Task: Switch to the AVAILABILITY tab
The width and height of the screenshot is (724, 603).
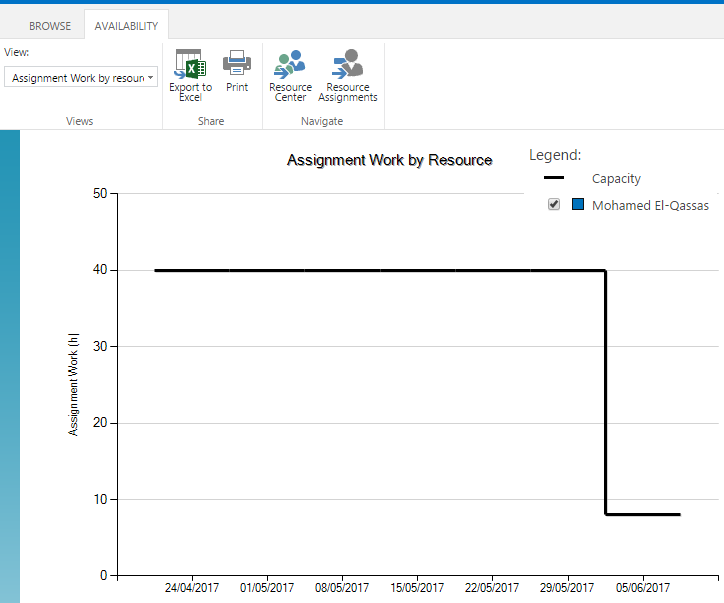Action: [x=126, y=26]
